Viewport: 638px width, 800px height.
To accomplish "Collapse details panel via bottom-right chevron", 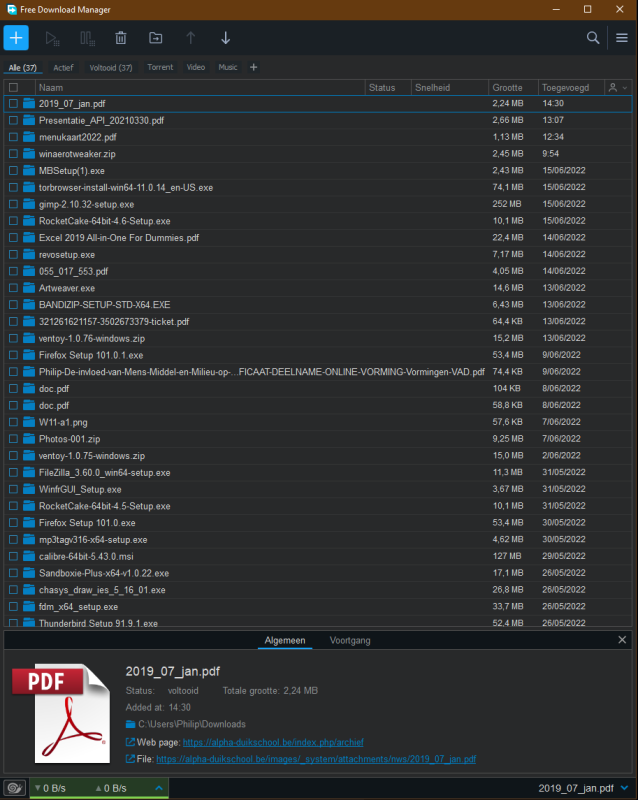I will [x=625, y=788].
